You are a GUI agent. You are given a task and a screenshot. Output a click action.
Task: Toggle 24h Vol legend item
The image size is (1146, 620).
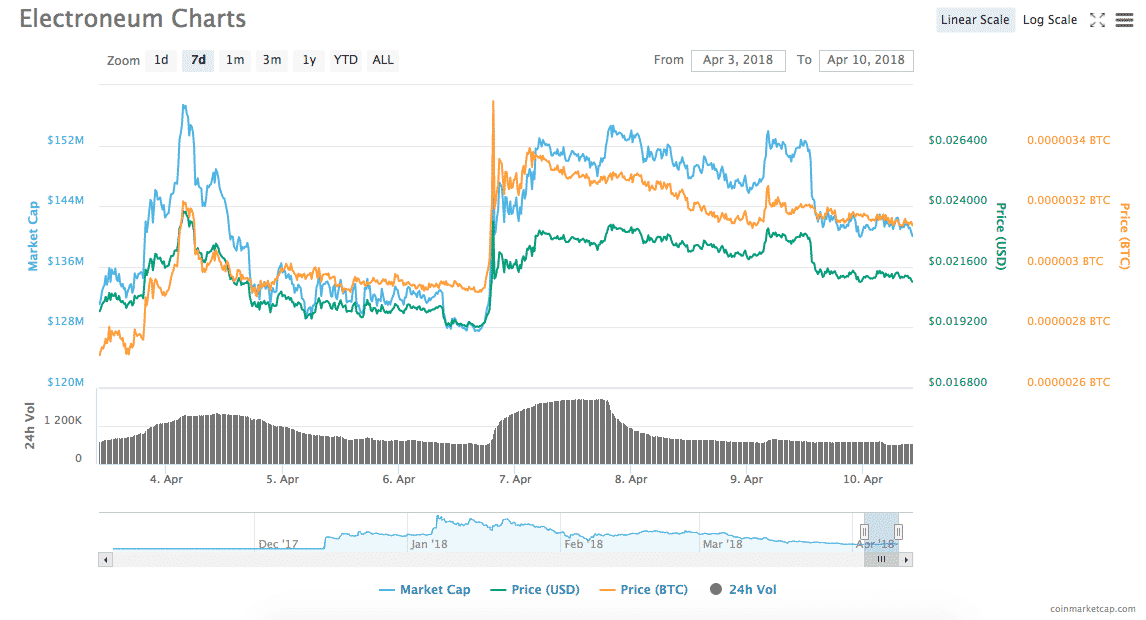[743, 590]
